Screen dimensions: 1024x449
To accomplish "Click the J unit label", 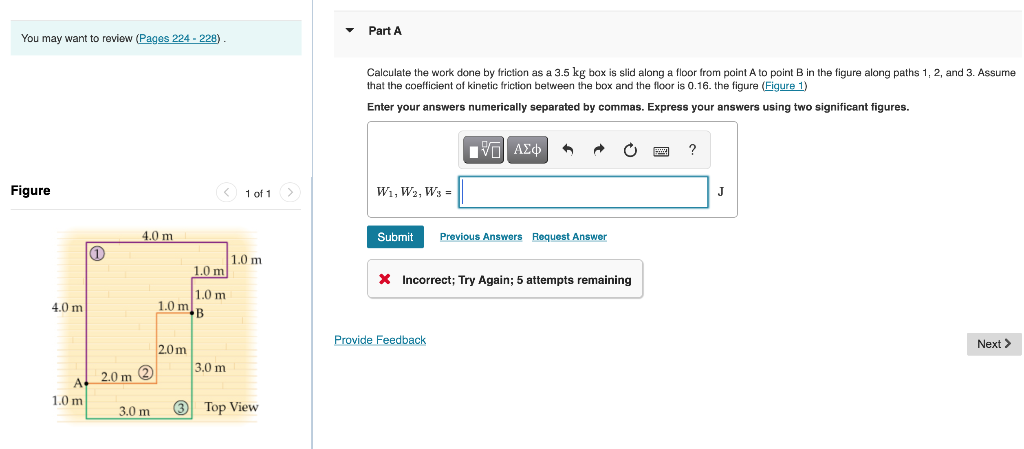I will [x=720, y=192].
